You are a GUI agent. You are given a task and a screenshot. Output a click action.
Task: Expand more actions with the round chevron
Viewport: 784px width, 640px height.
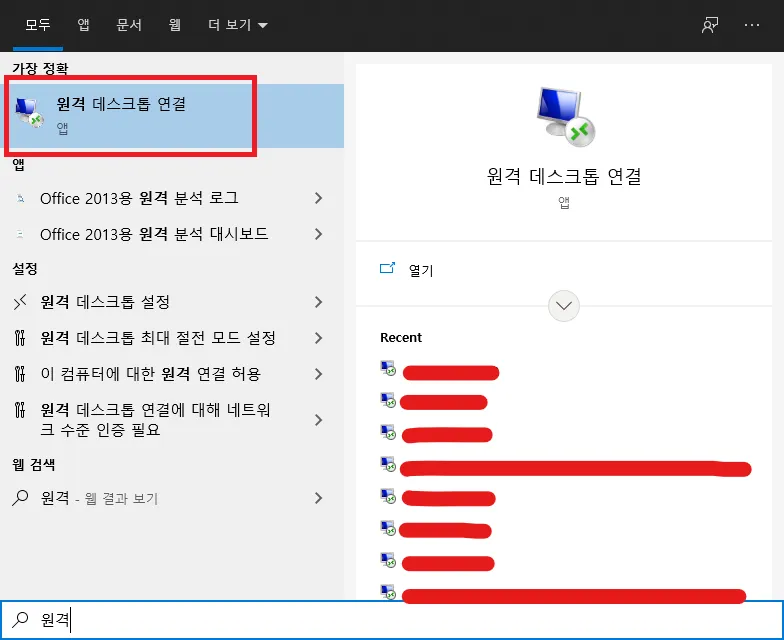coord(564,306)
